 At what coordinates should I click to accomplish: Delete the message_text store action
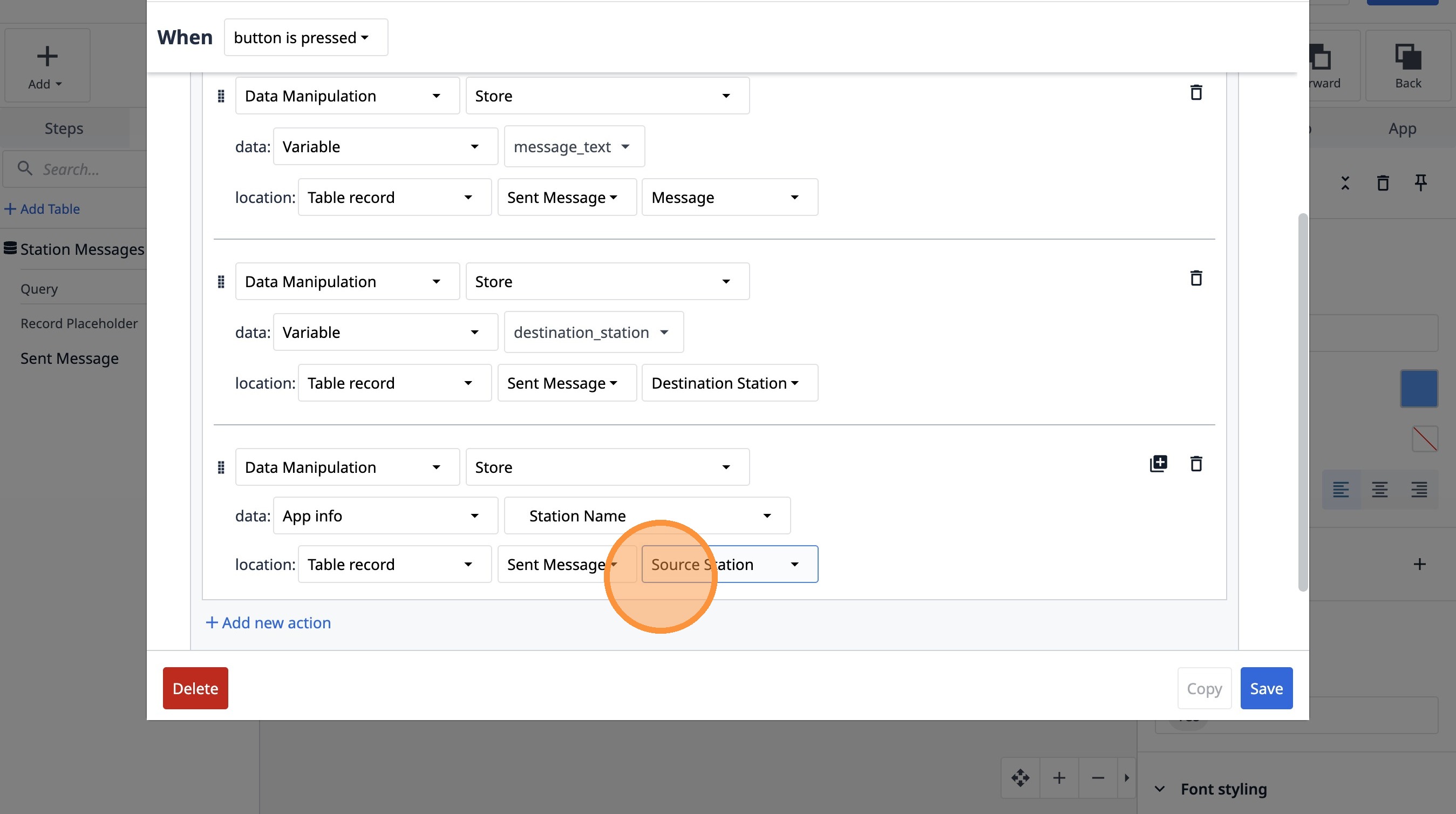point(1195,93)
